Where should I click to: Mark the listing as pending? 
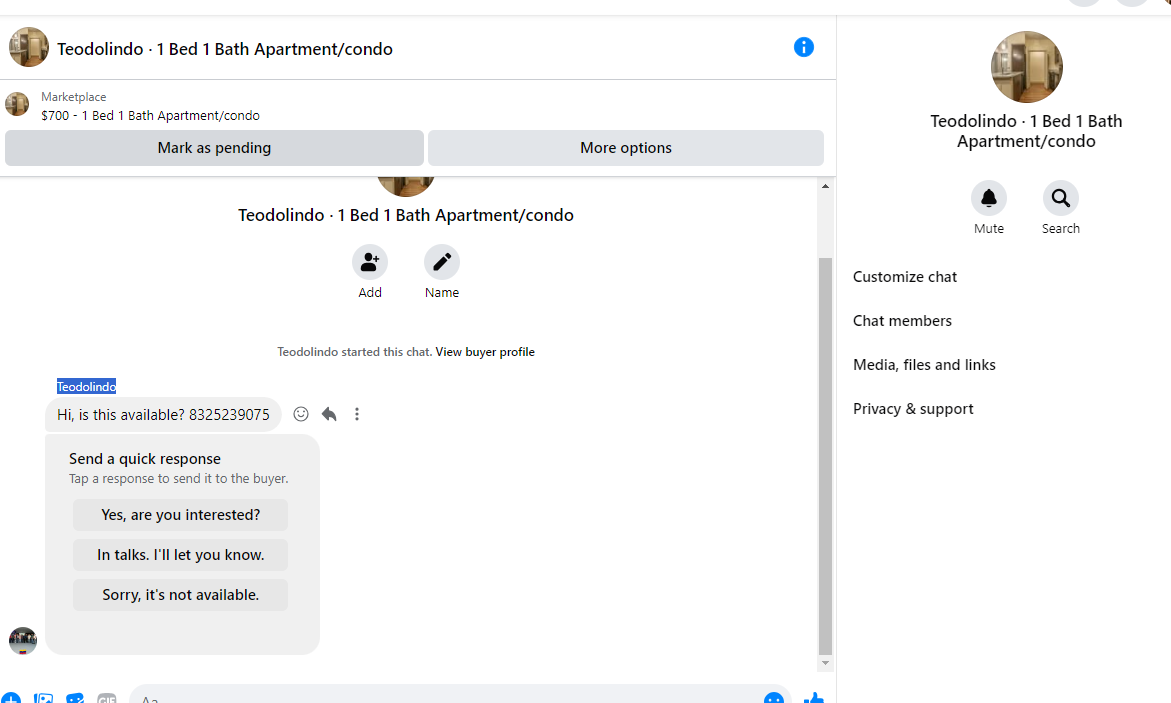tap(214, 148)
